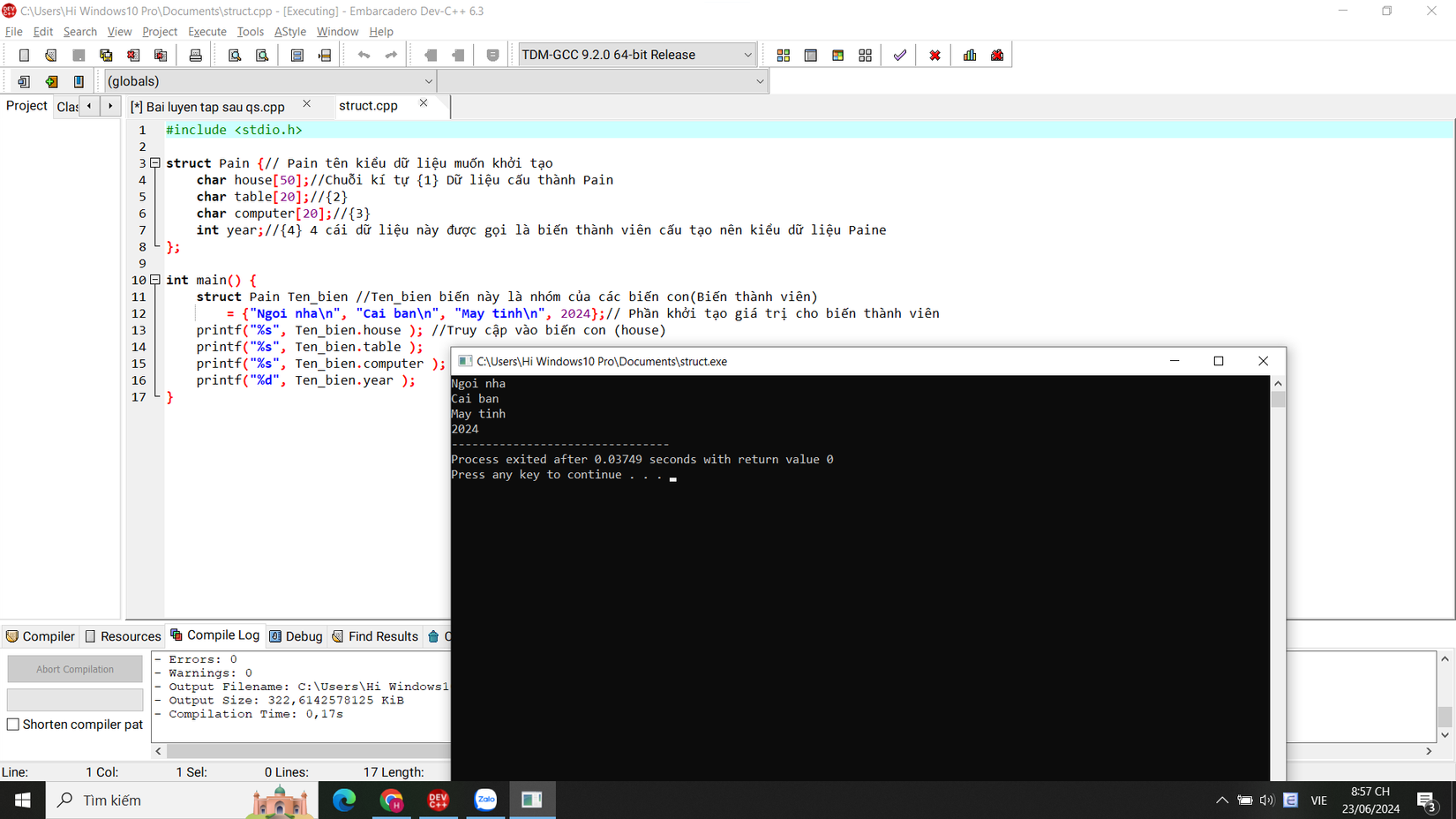This screenshot has height=819, width=1456.
Task: Click the Print toolbar icon
Action: (195, 55)
